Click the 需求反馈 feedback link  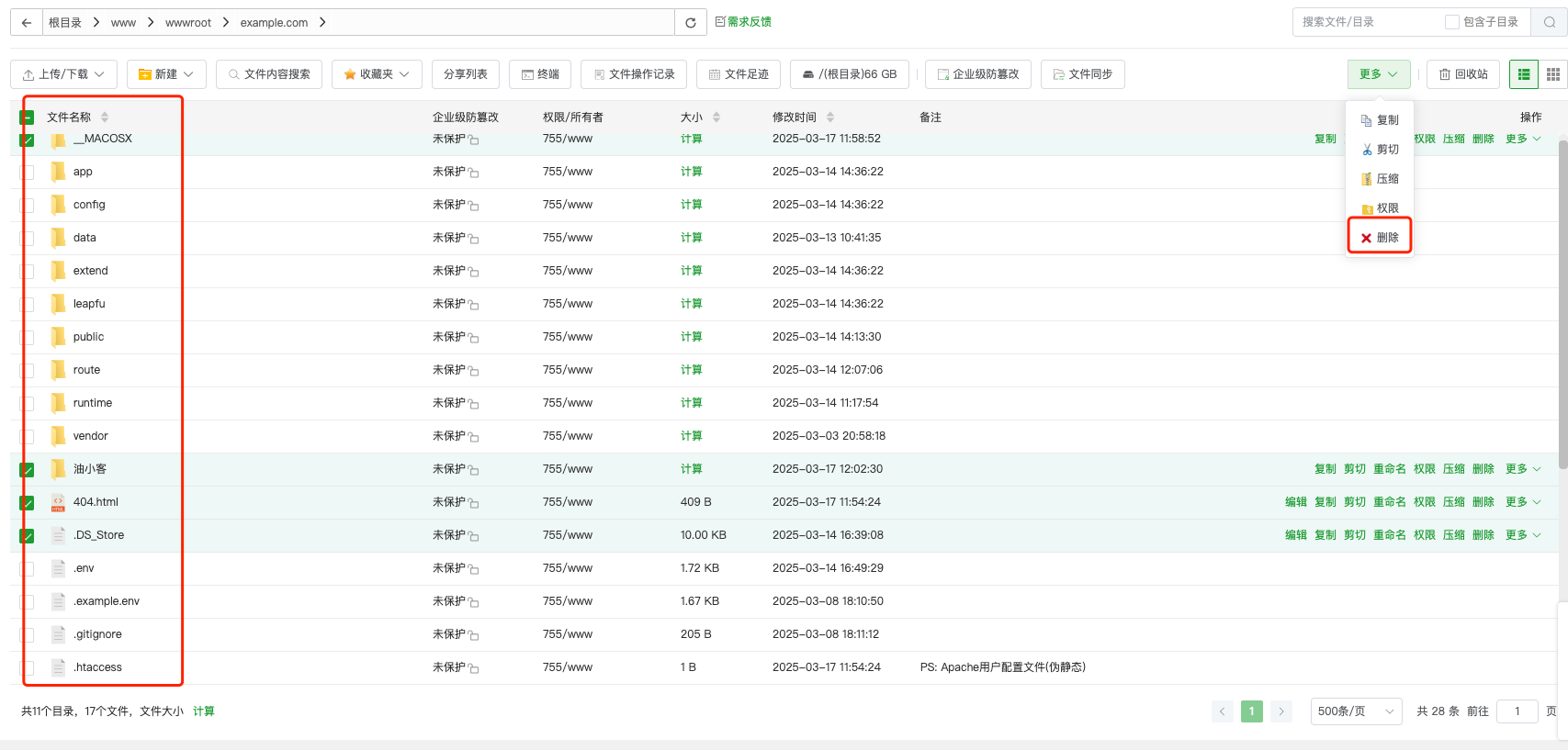[x=743, y=22]
